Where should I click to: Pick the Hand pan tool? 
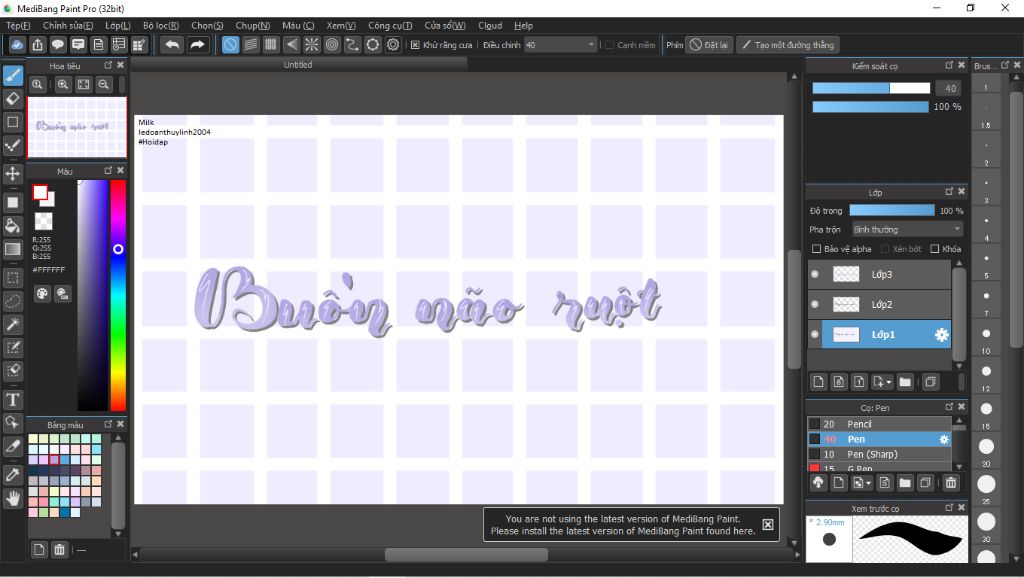13,497
